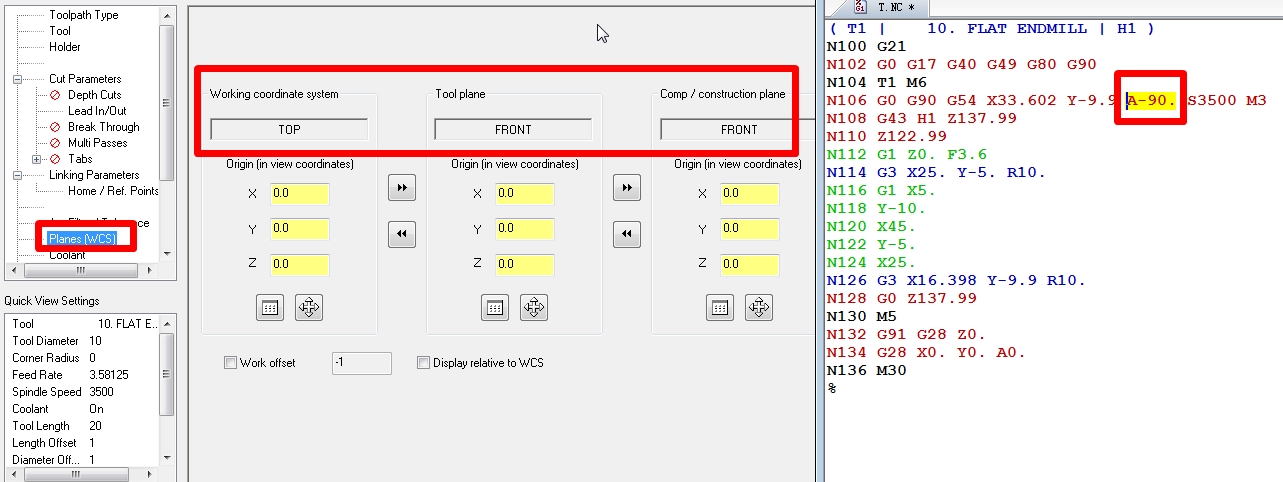Enable the Work offset checkbox

coord(231,363)
